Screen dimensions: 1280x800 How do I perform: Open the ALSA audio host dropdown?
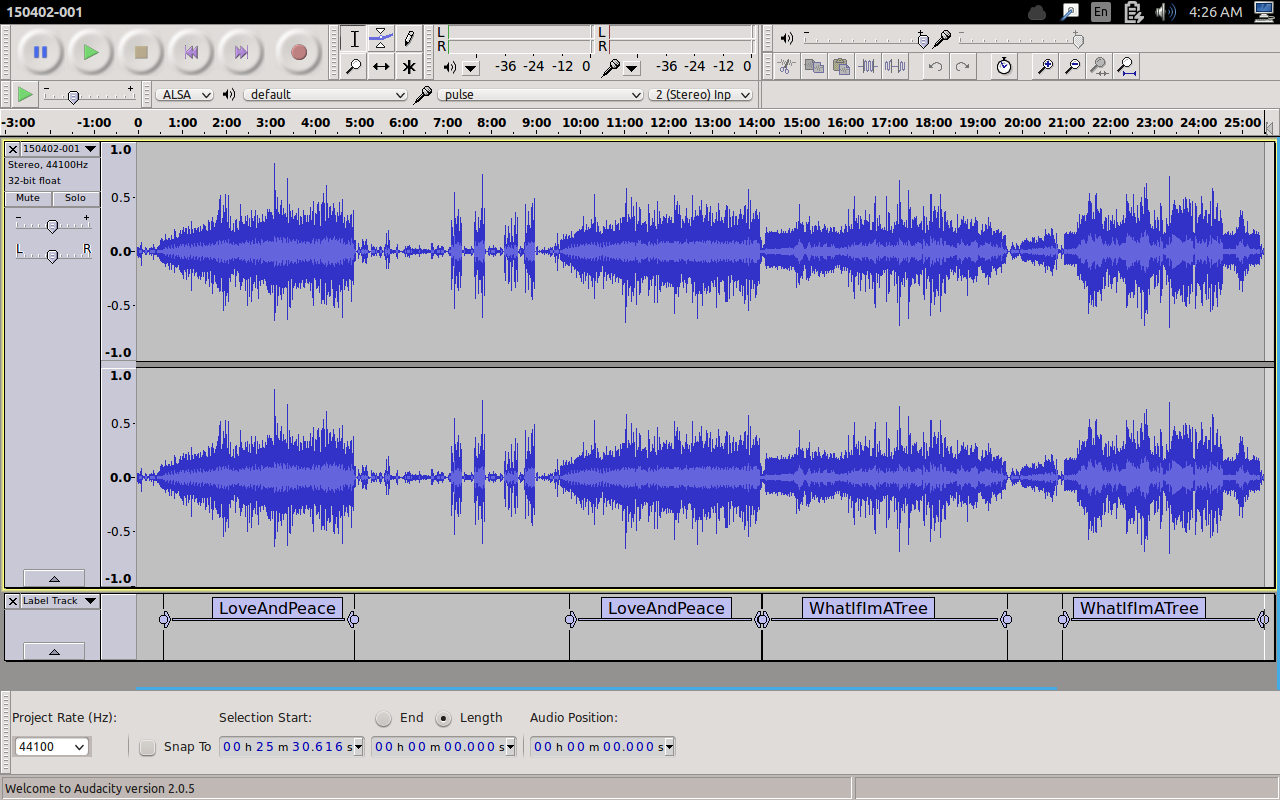pos(185,94)
